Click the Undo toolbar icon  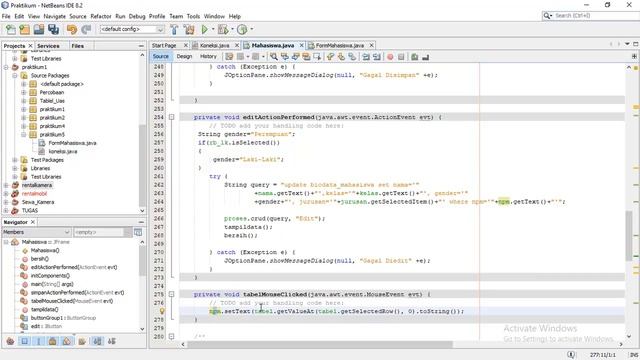click(x=72, y=29)
